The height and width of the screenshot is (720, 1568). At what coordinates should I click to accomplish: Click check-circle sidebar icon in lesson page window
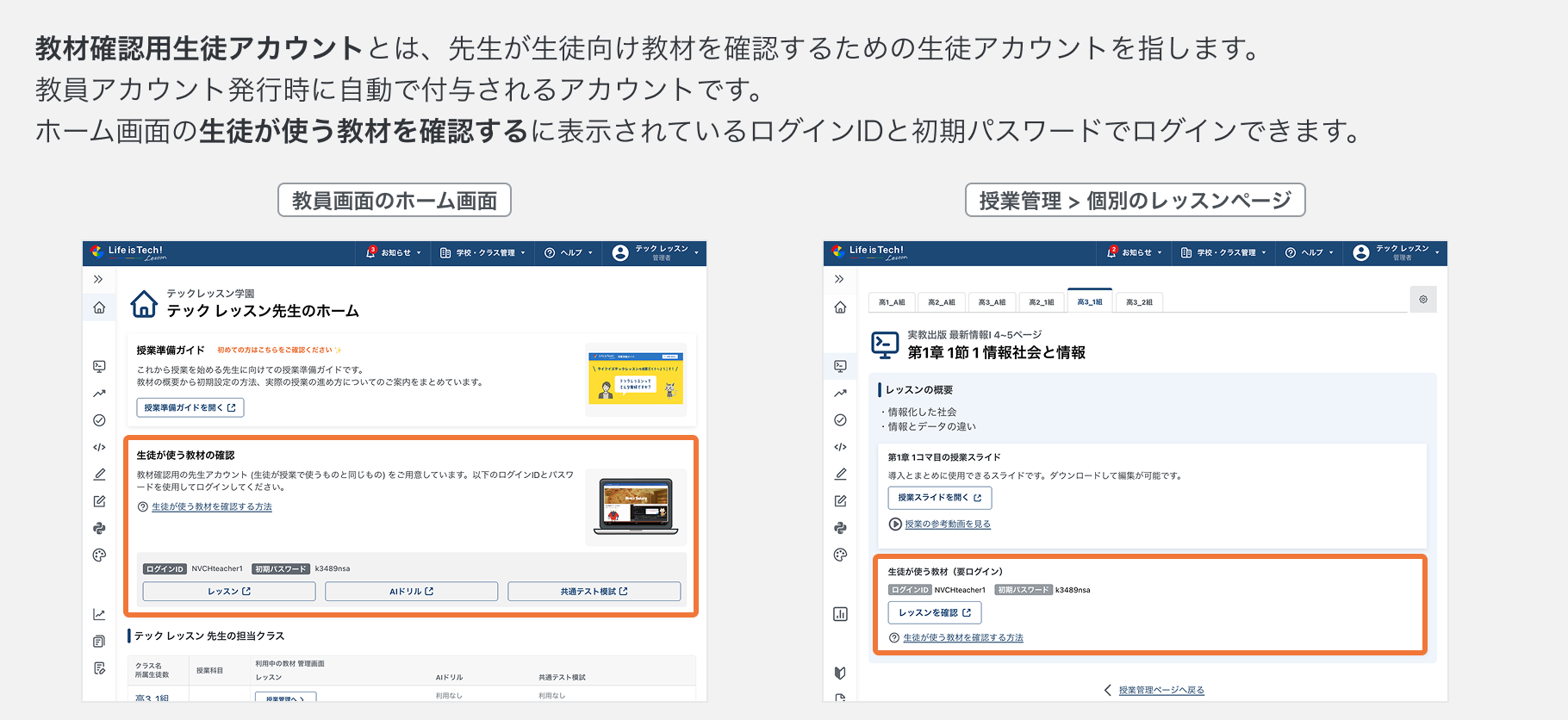(840, 420)
